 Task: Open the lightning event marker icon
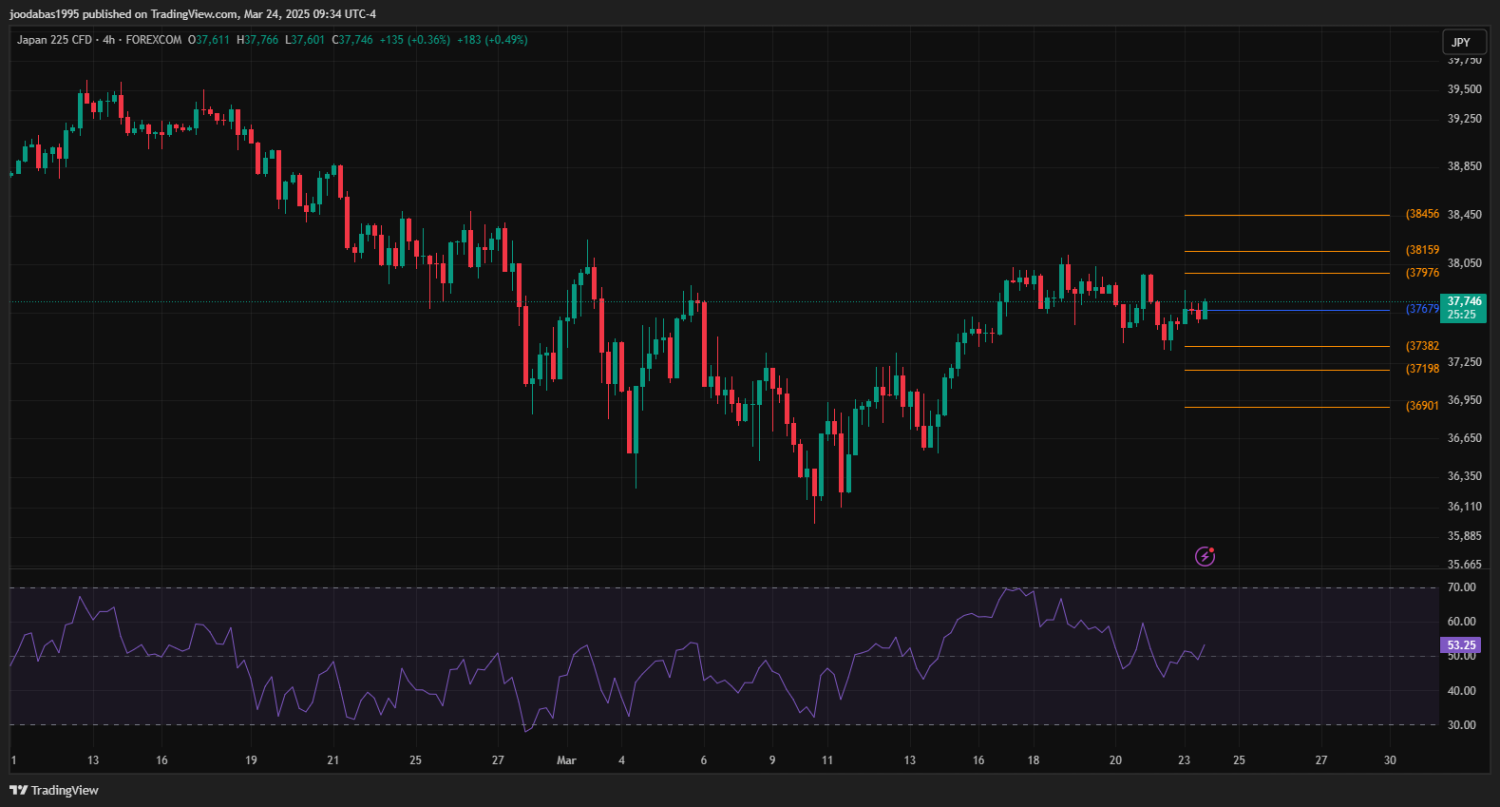(1205, 556)
